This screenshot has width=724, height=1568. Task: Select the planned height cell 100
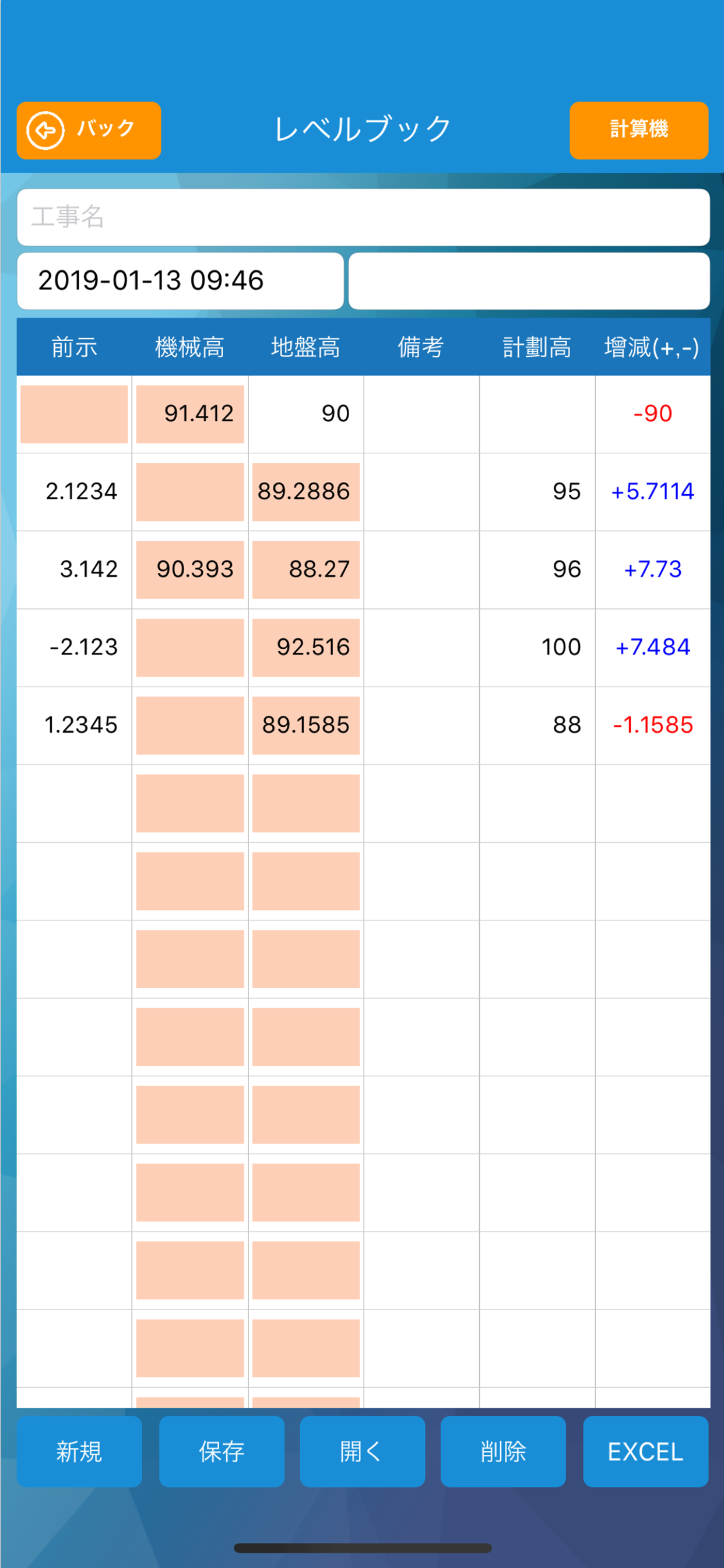tap(537, 647)
